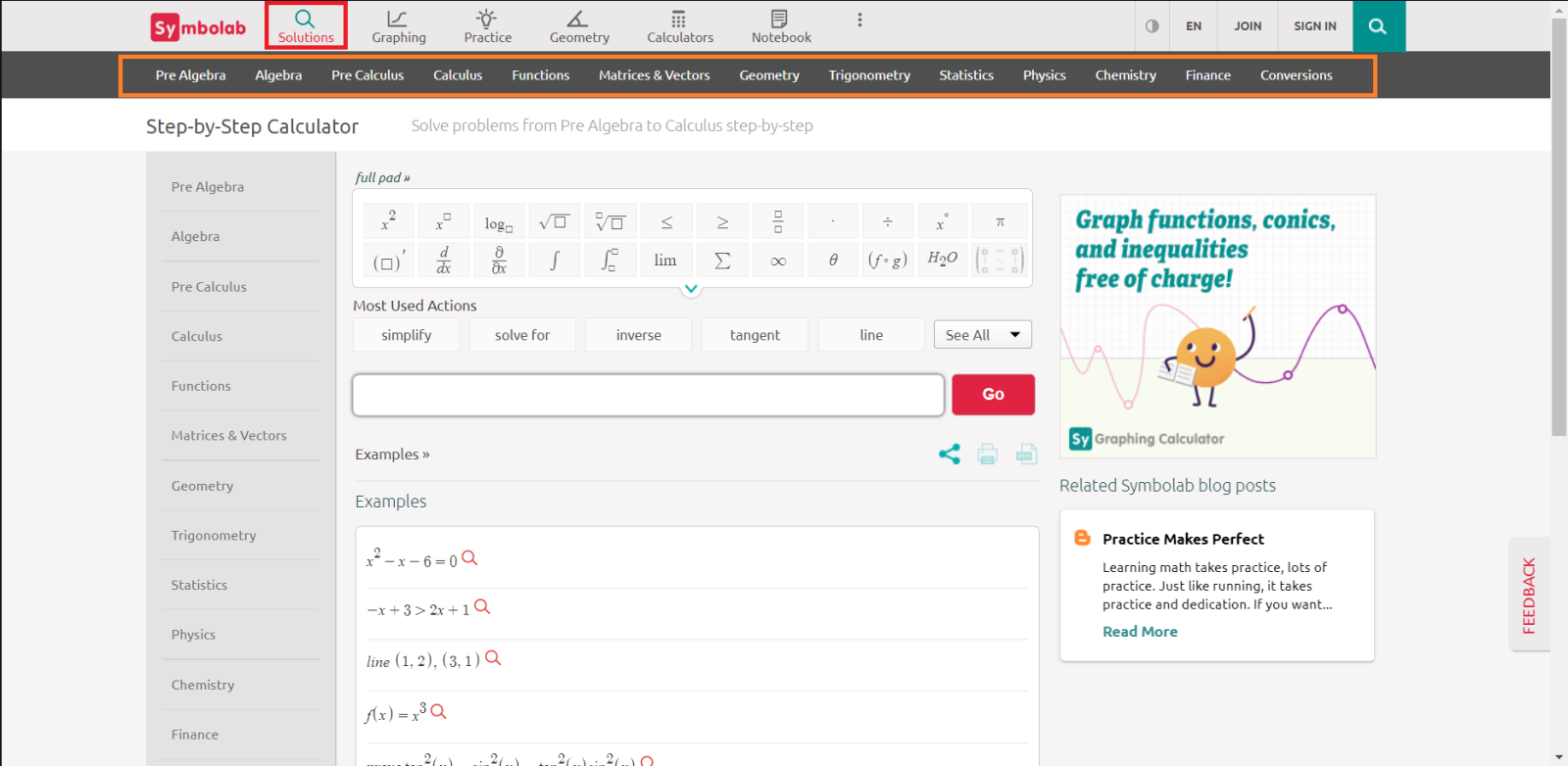Click the summation sigma button
The image size is (1568, 766).
[722, 261]
